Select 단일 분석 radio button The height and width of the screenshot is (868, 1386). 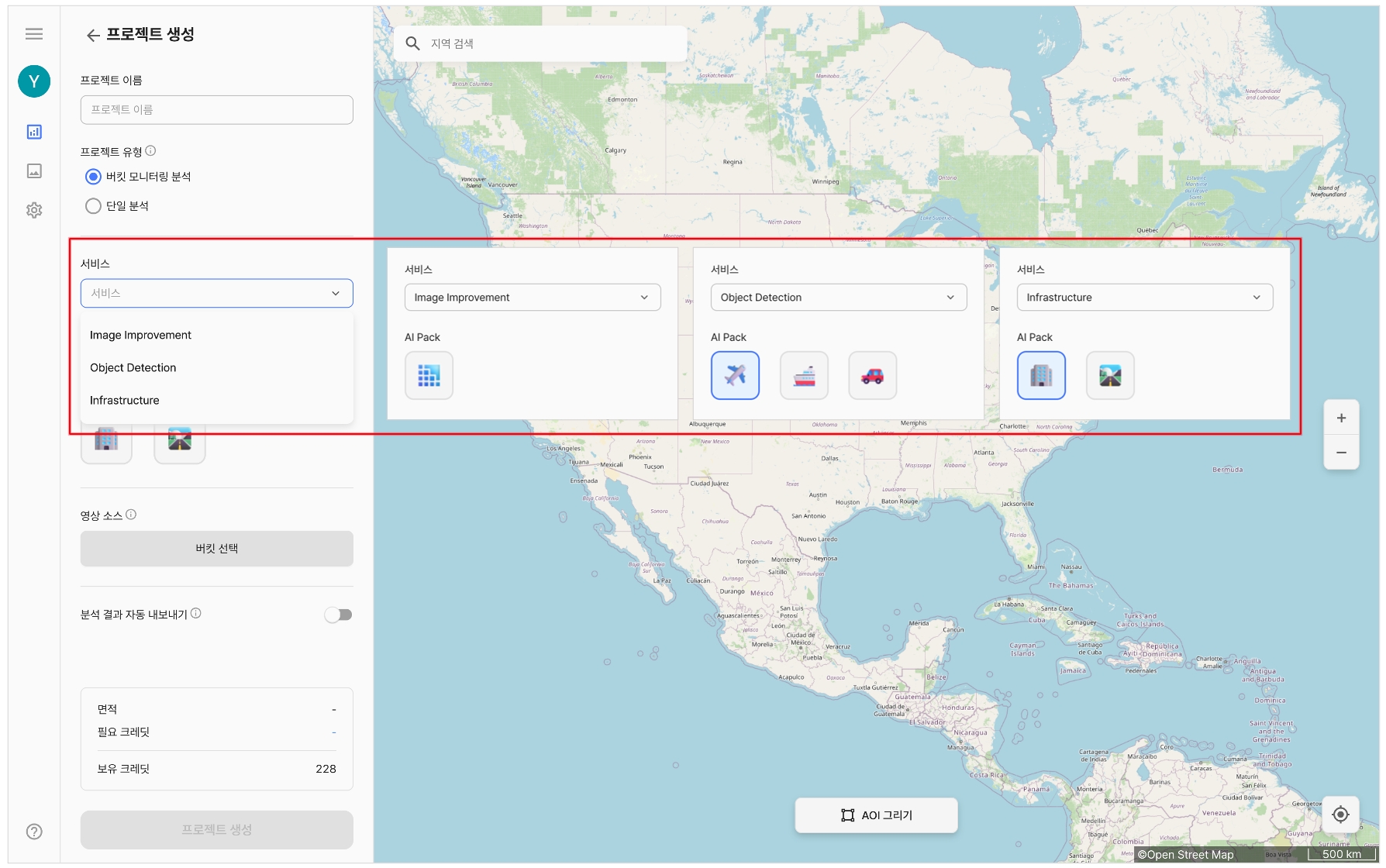tap(93, 206)
